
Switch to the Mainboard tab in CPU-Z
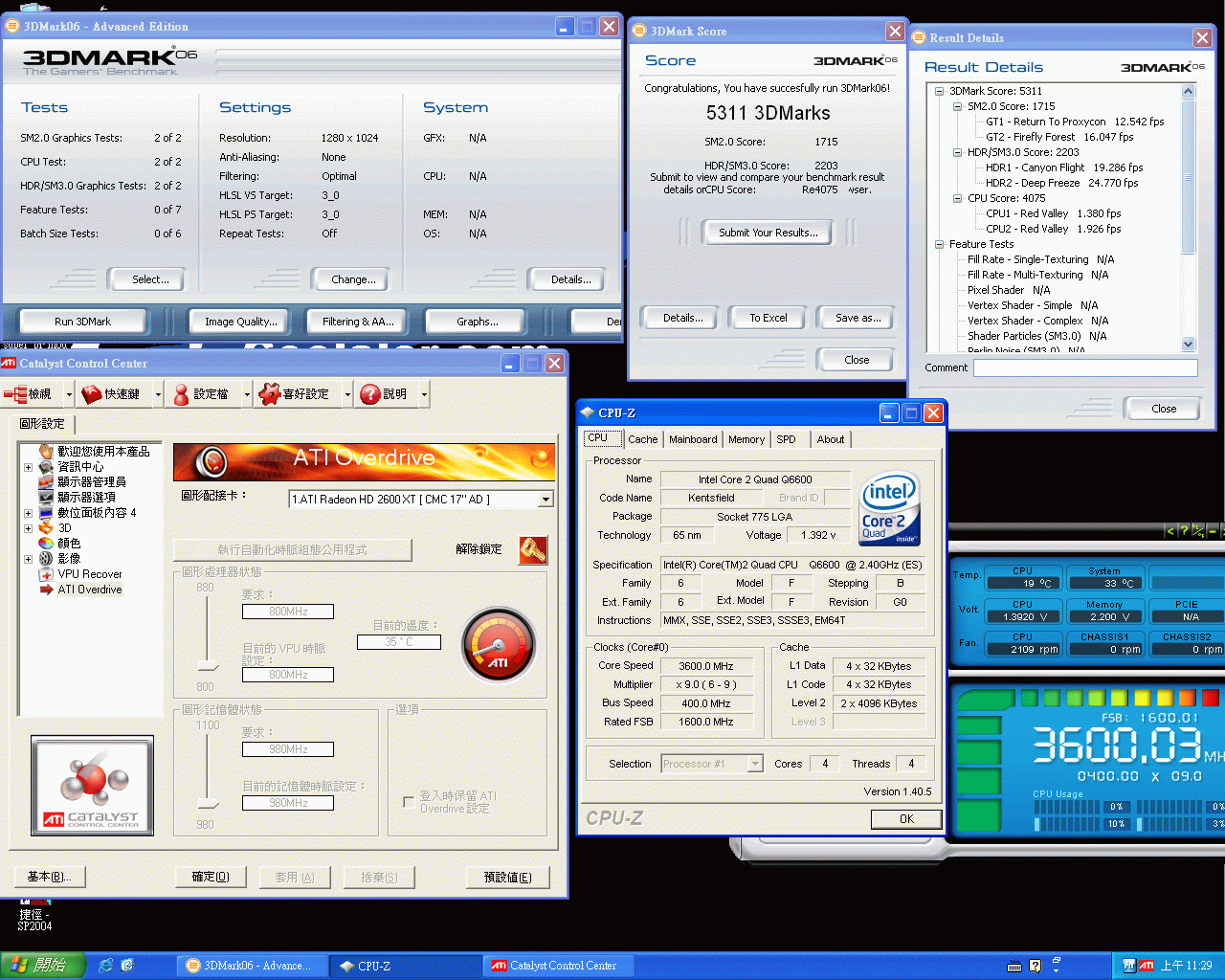click(693, 439)
